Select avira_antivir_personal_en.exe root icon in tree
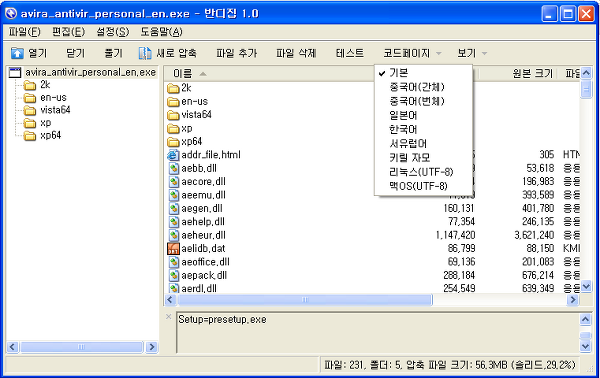Screen dimensions: 600x378 [15, 72]
